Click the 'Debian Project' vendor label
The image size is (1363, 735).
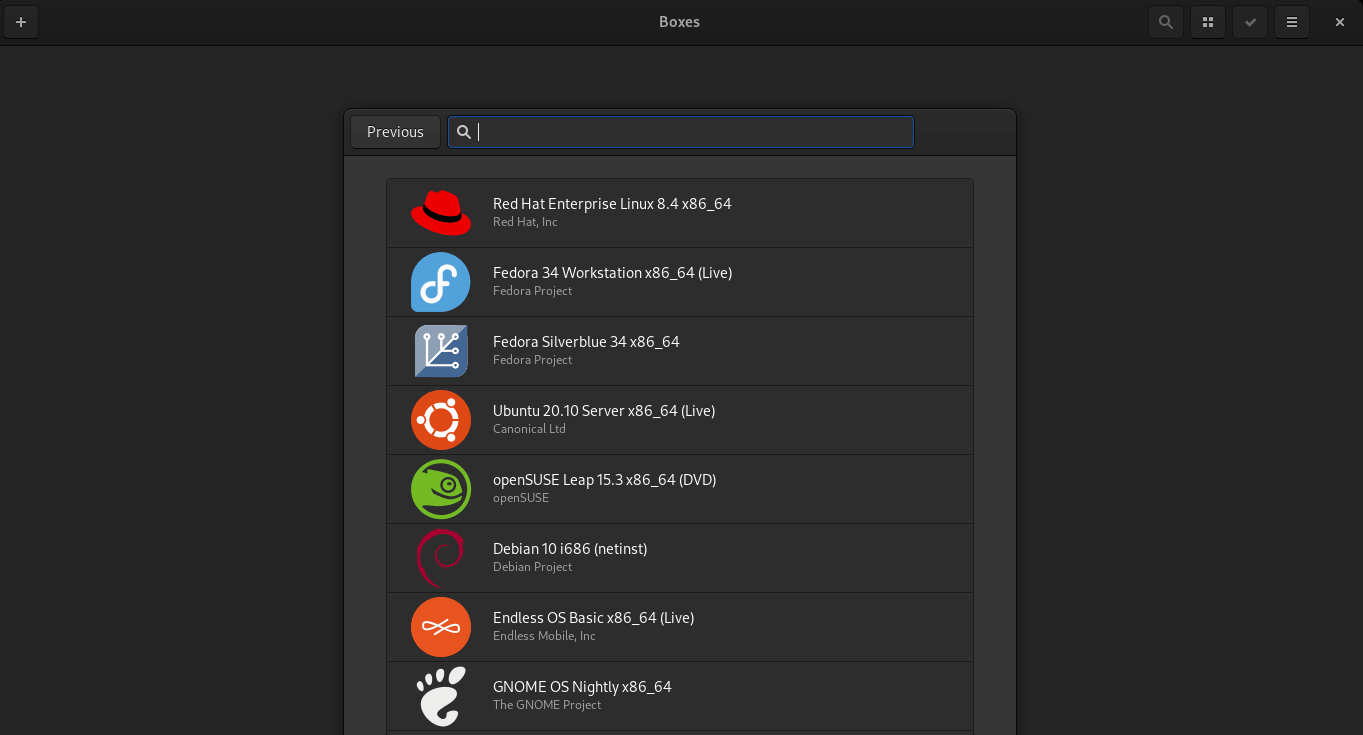click(x=532, y=567)
